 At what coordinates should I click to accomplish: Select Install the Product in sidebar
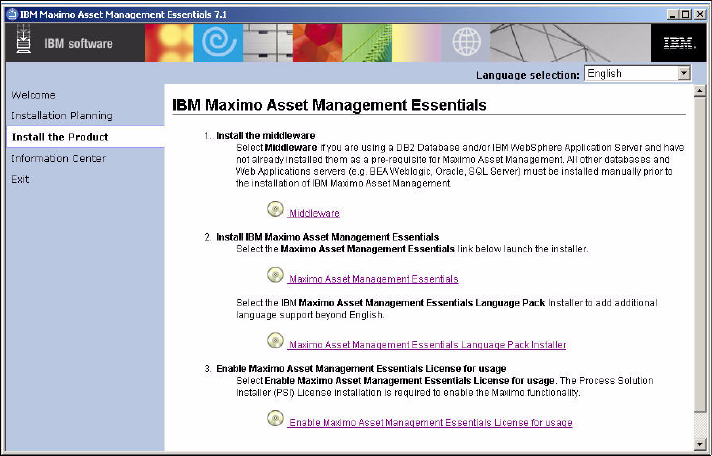(x=85, y=137)
